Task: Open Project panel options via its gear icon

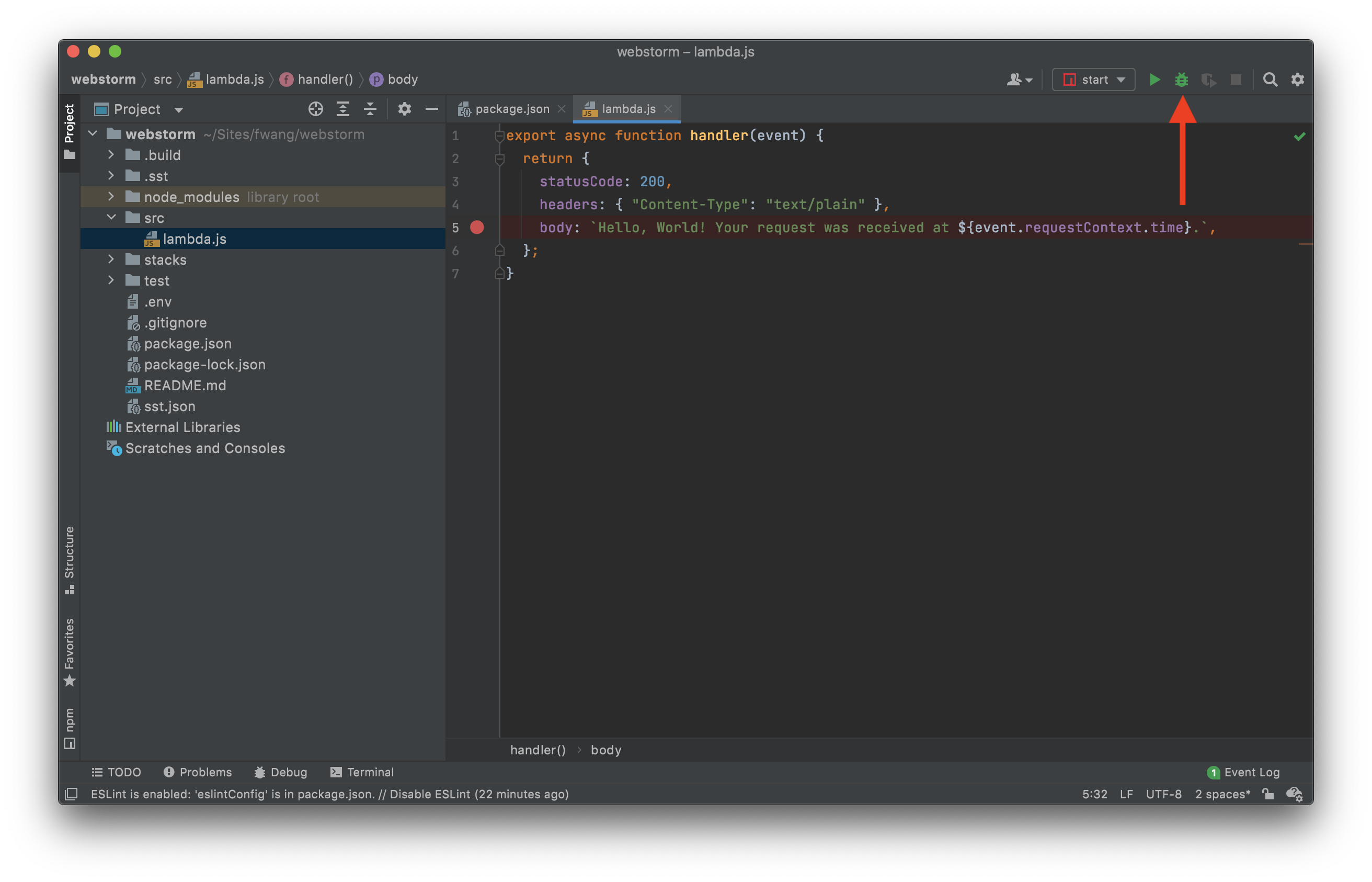Action: tap(405, 109)
